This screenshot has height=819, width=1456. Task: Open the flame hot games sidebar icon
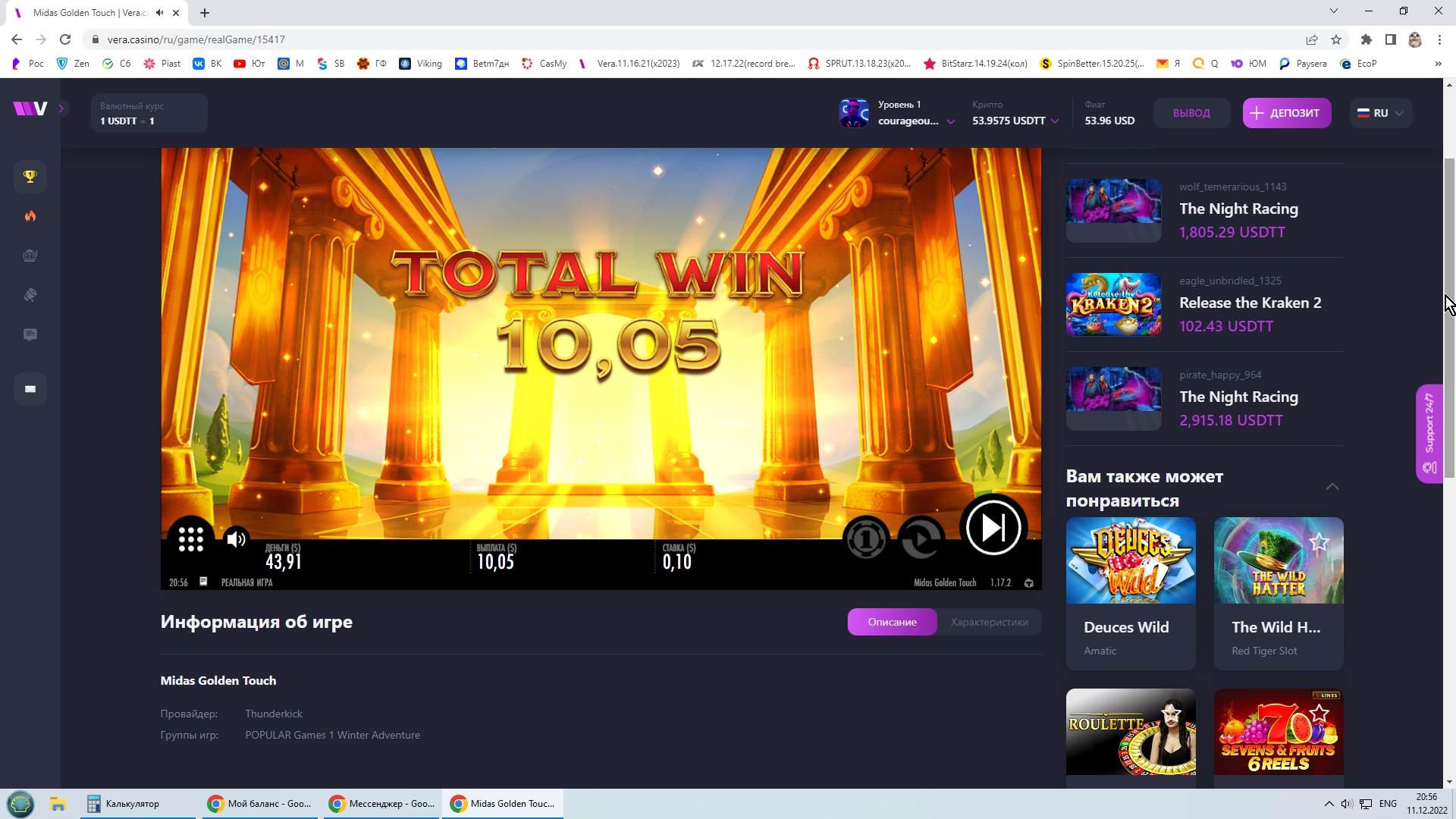pos(30,216)
